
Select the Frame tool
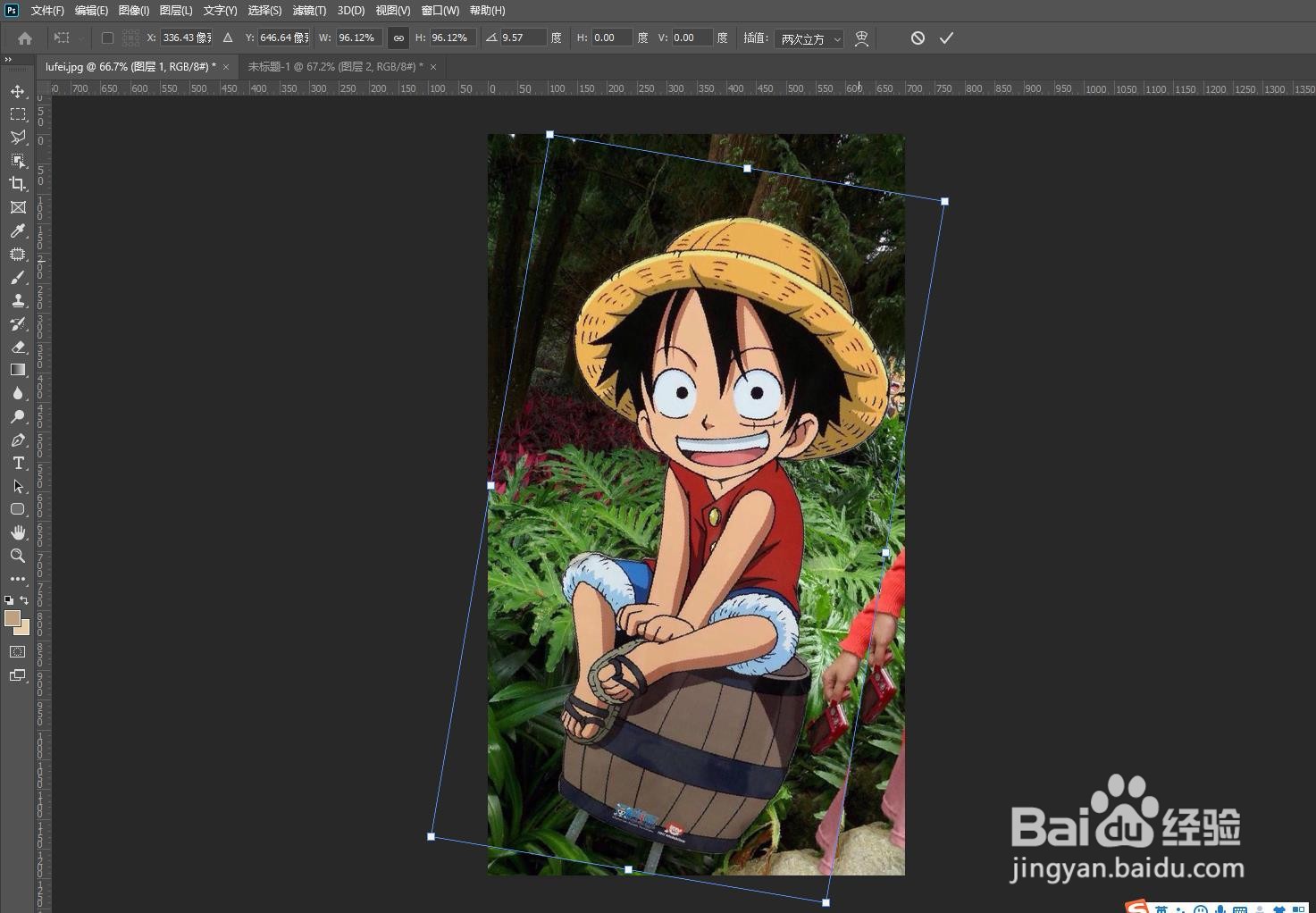point(18,207)
